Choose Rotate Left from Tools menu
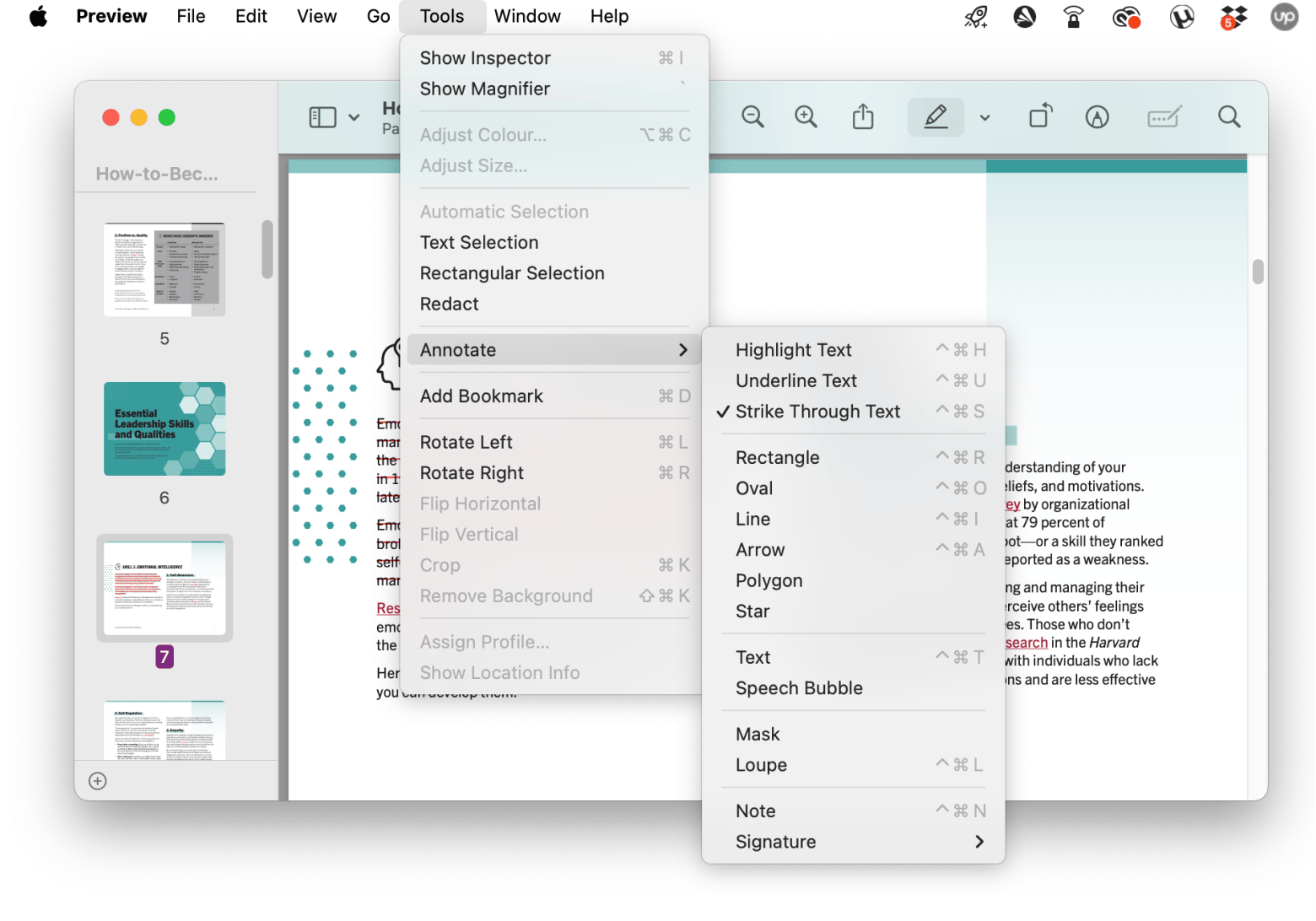The image size is (1316, 921). click(x=467, y=443)
